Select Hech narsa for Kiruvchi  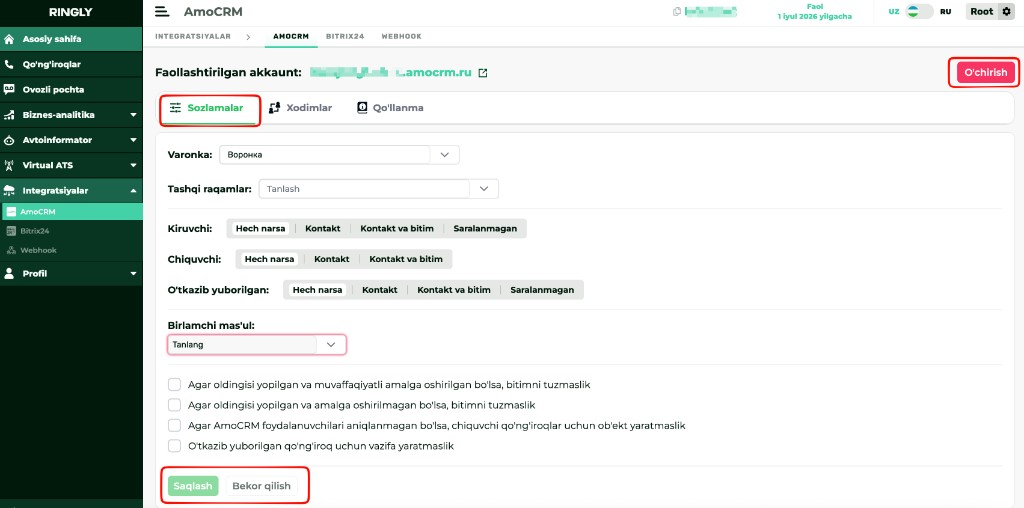261,229
